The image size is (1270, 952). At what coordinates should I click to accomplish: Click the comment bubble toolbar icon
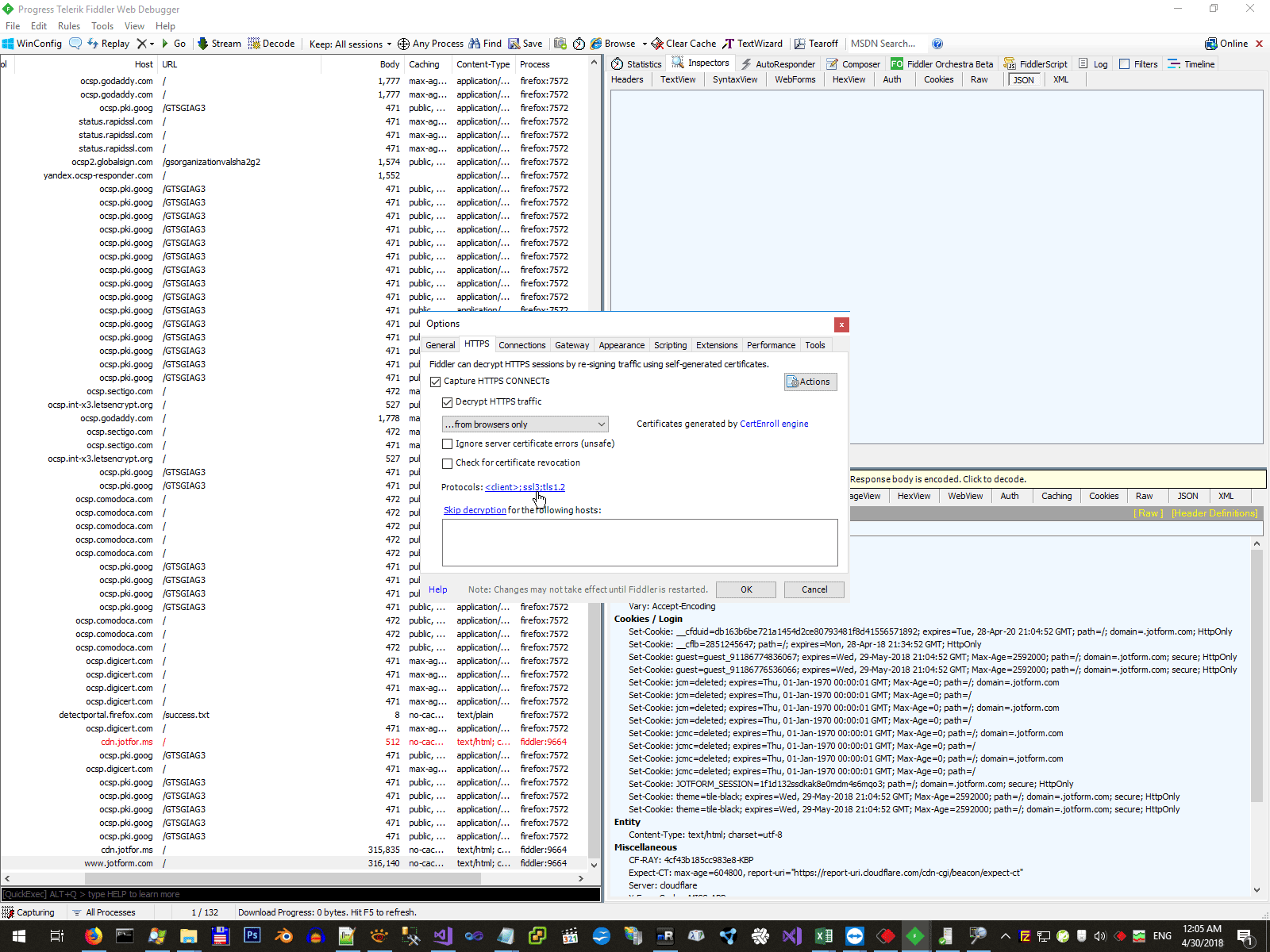pyautogui.click(x=75, y=44)
